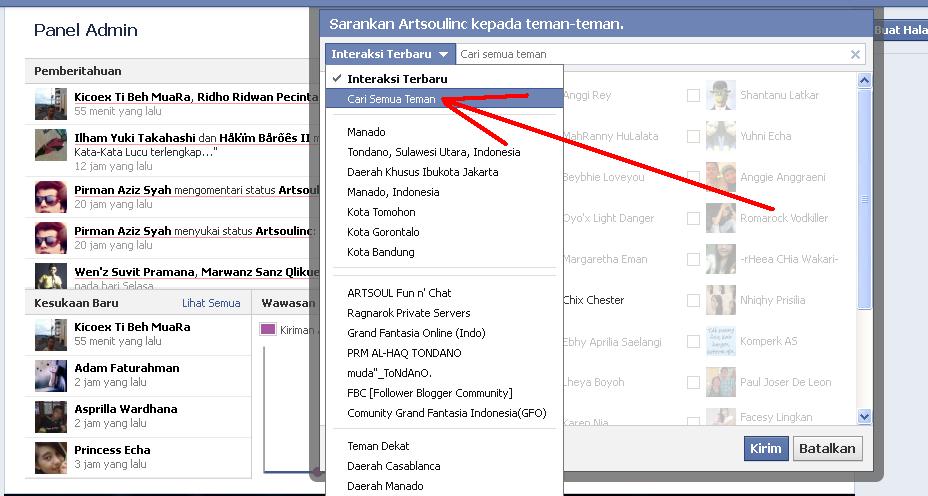Tick the checkbox for -rHeea CHia Wakari-
The height and width of the screenshot is (496, 928).
pos(694,259)
